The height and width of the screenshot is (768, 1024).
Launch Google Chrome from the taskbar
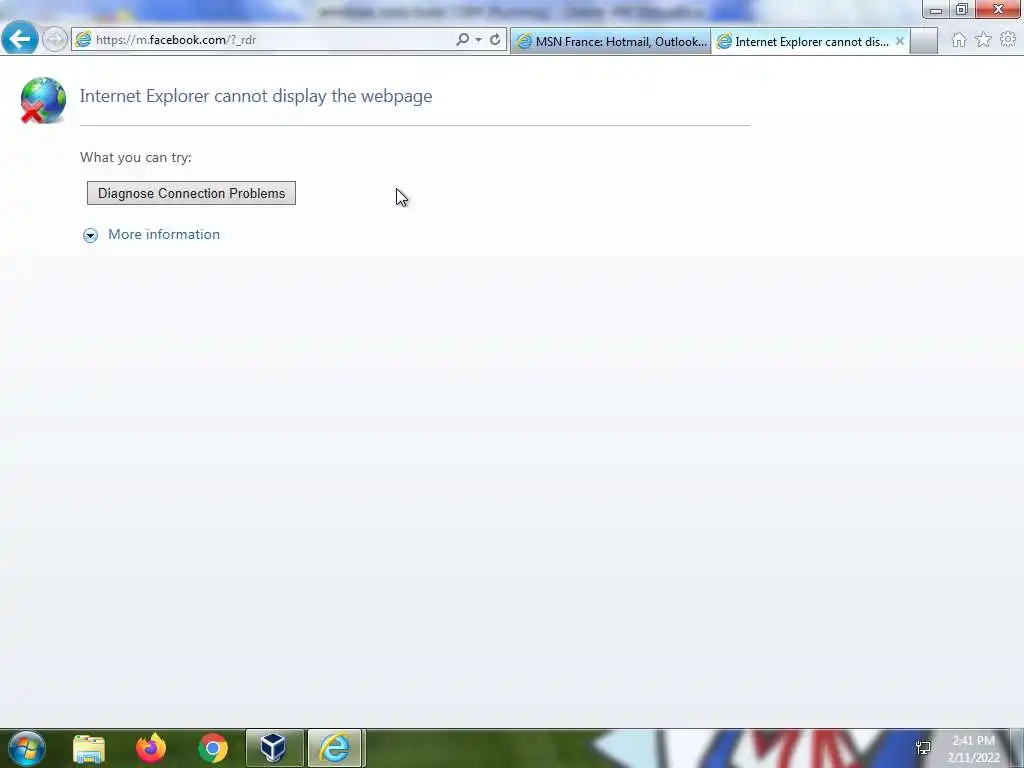pos(213,748)
